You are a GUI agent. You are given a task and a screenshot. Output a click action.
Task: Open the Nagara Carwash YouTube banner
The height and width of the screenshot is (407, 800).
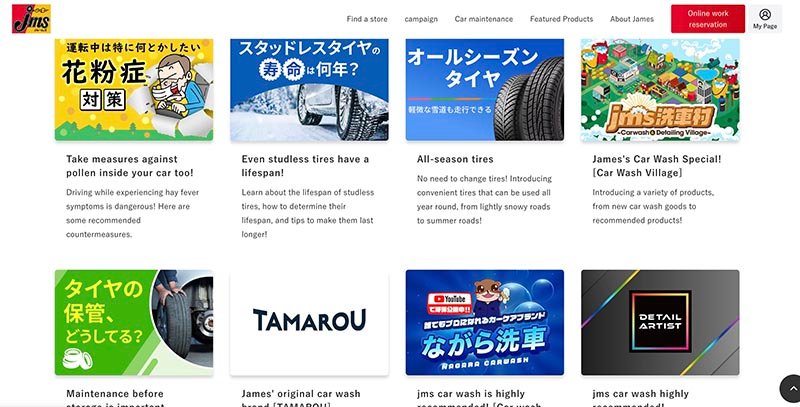[x=485, y=323]
